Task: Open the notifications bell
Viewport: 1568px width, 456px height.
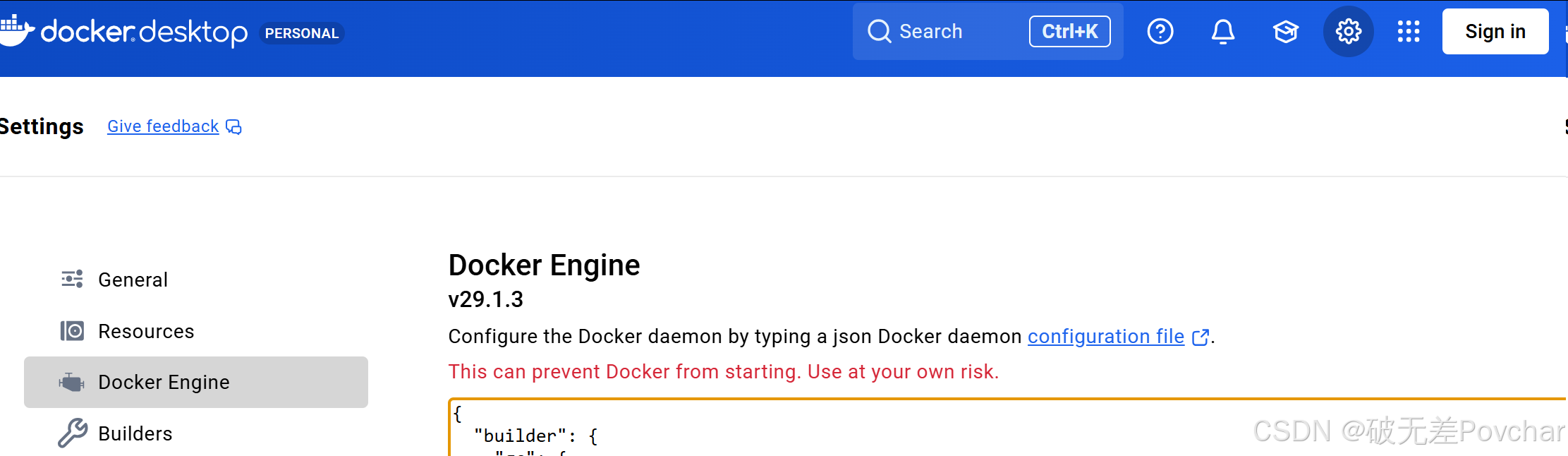Action: click(1223, 31)
